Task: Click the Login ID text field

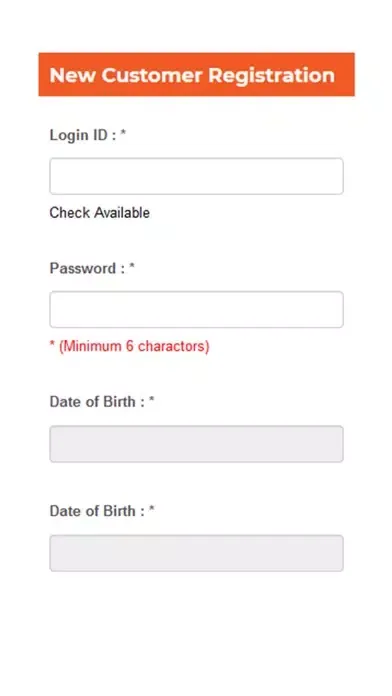Action: 196,176
